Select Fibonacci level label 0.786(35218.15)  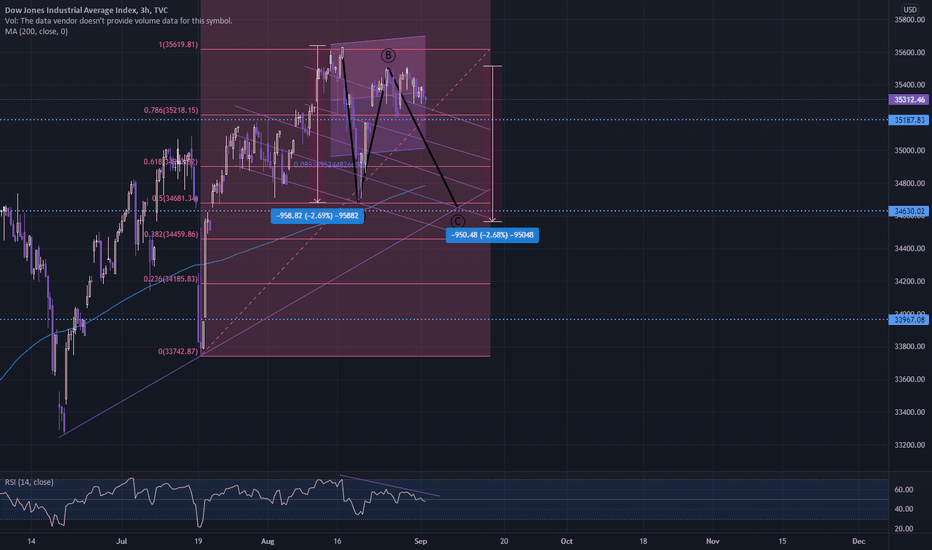[171, 111]
